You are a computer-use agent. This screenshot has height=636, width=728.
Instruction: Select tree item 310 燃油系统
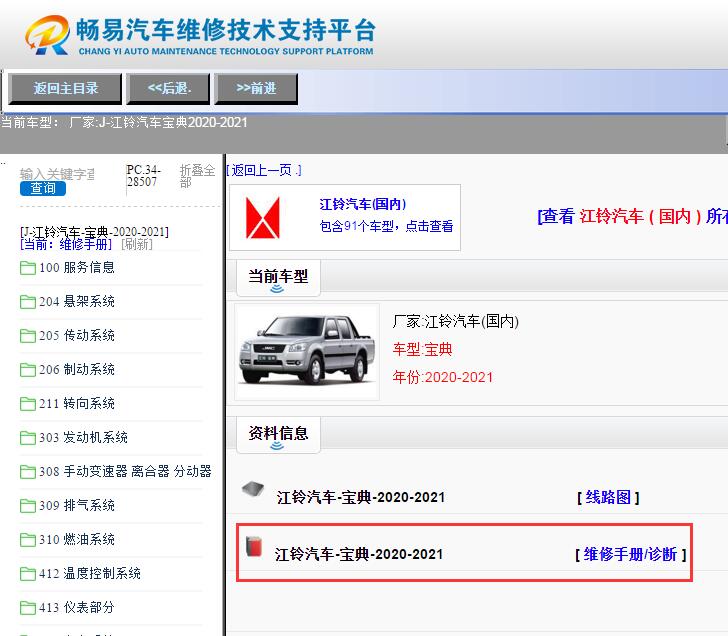click(x=77, y=539)
